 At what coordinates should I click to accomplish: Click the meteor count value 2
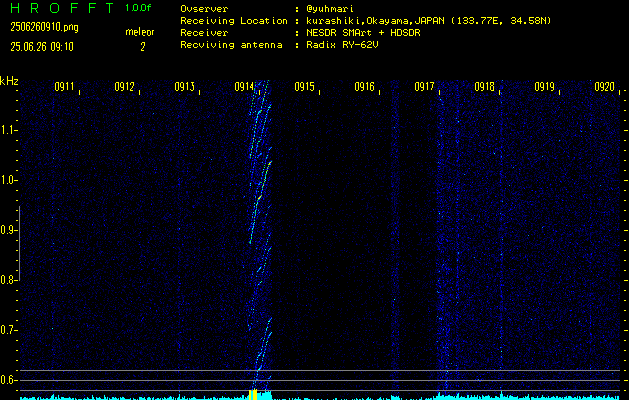(142, 47)
